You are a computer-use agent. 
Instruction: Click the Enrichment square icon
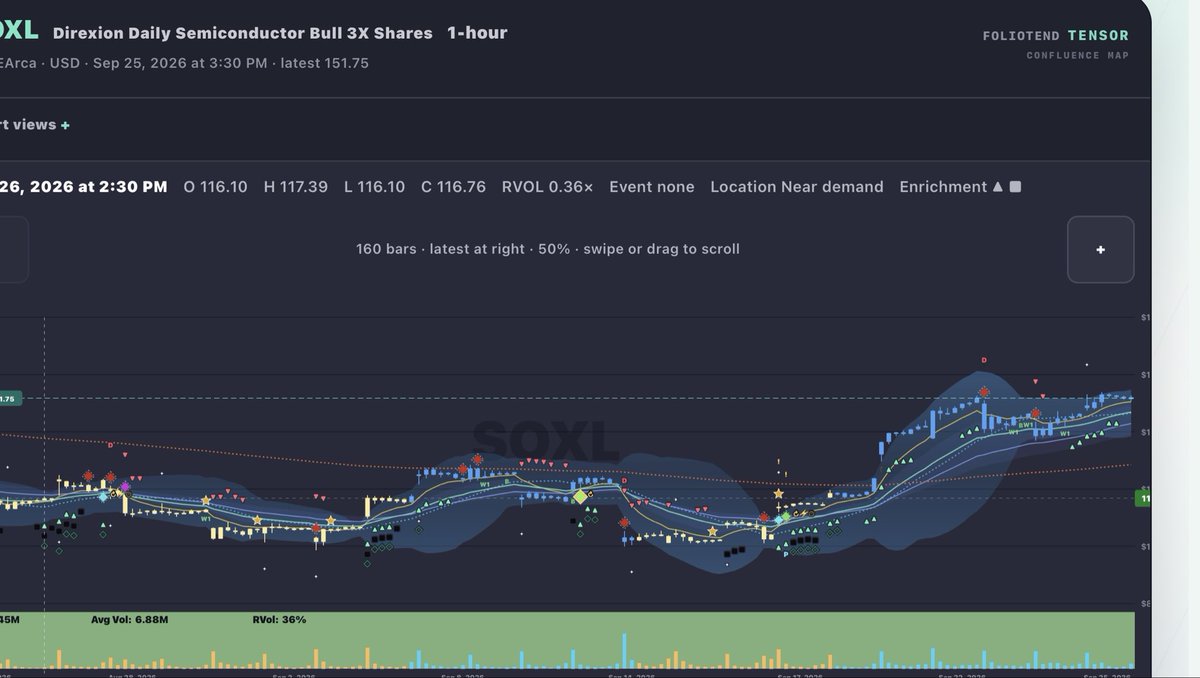pyautogui.click(x=1015, y=187)
